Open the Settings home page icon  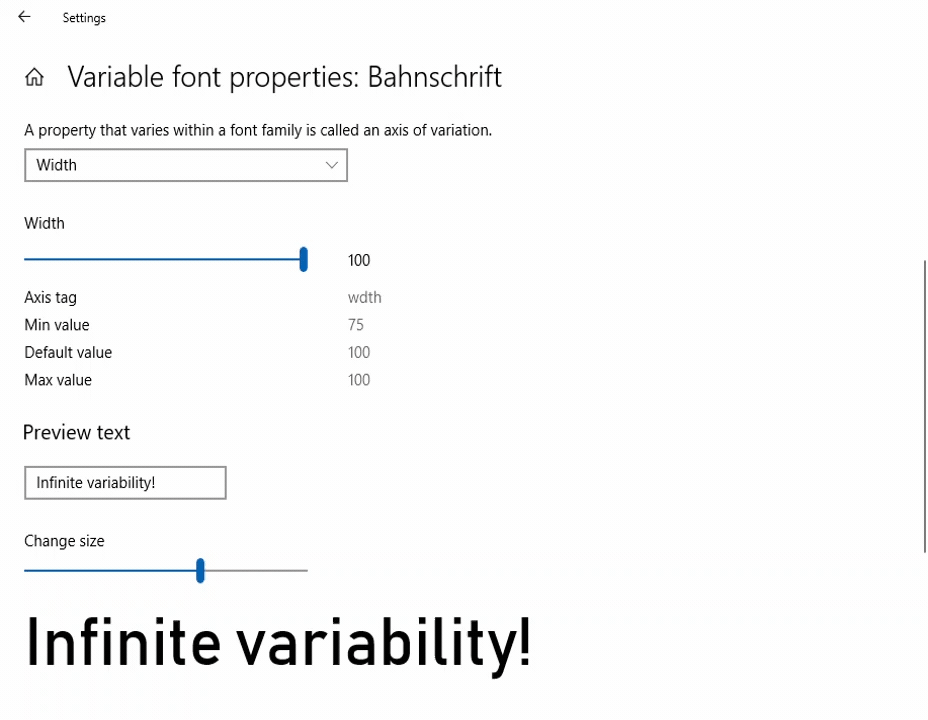(x=34, y=77)
